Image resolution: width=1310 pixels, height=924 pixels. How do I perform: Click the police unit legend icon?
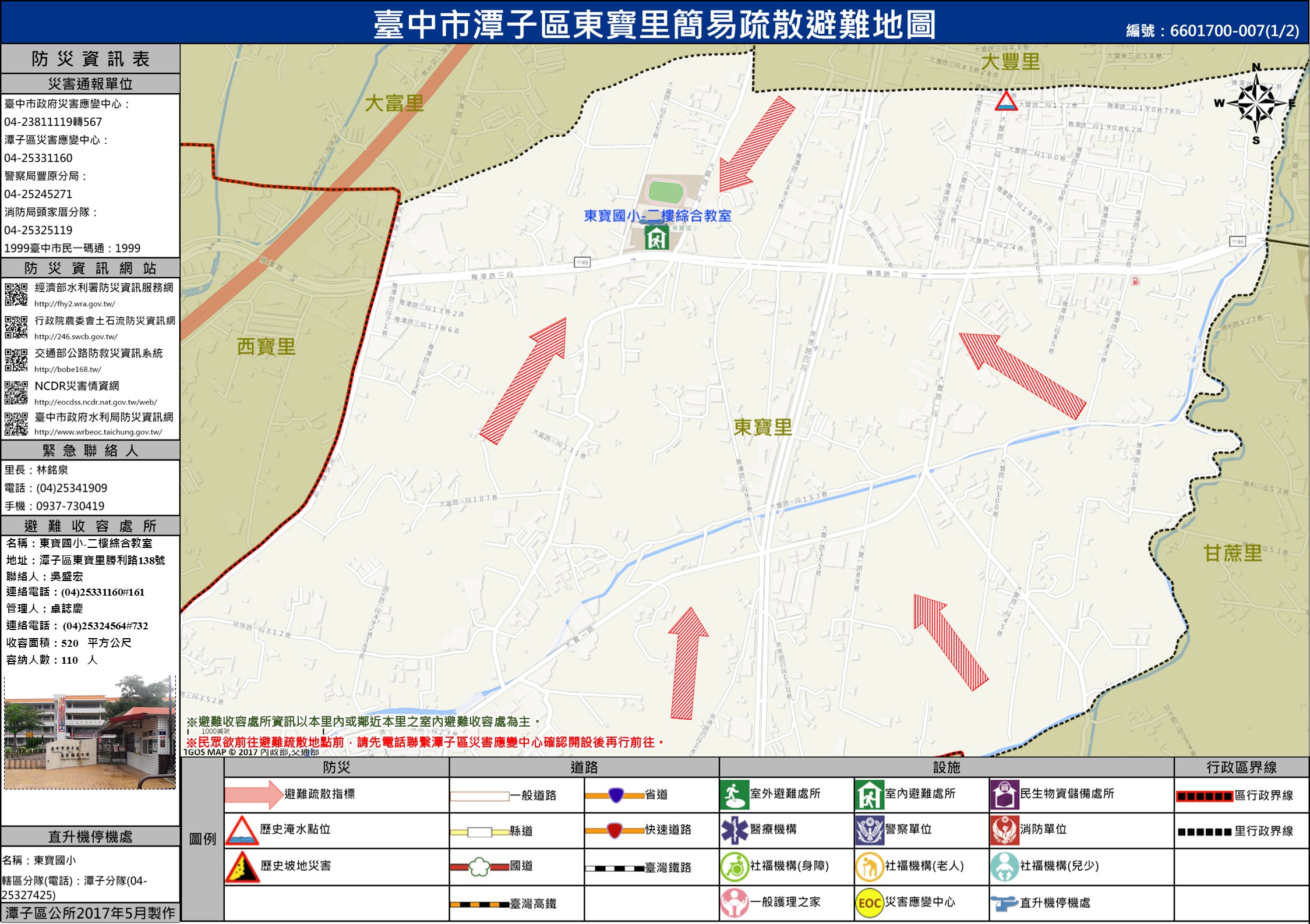869,830
